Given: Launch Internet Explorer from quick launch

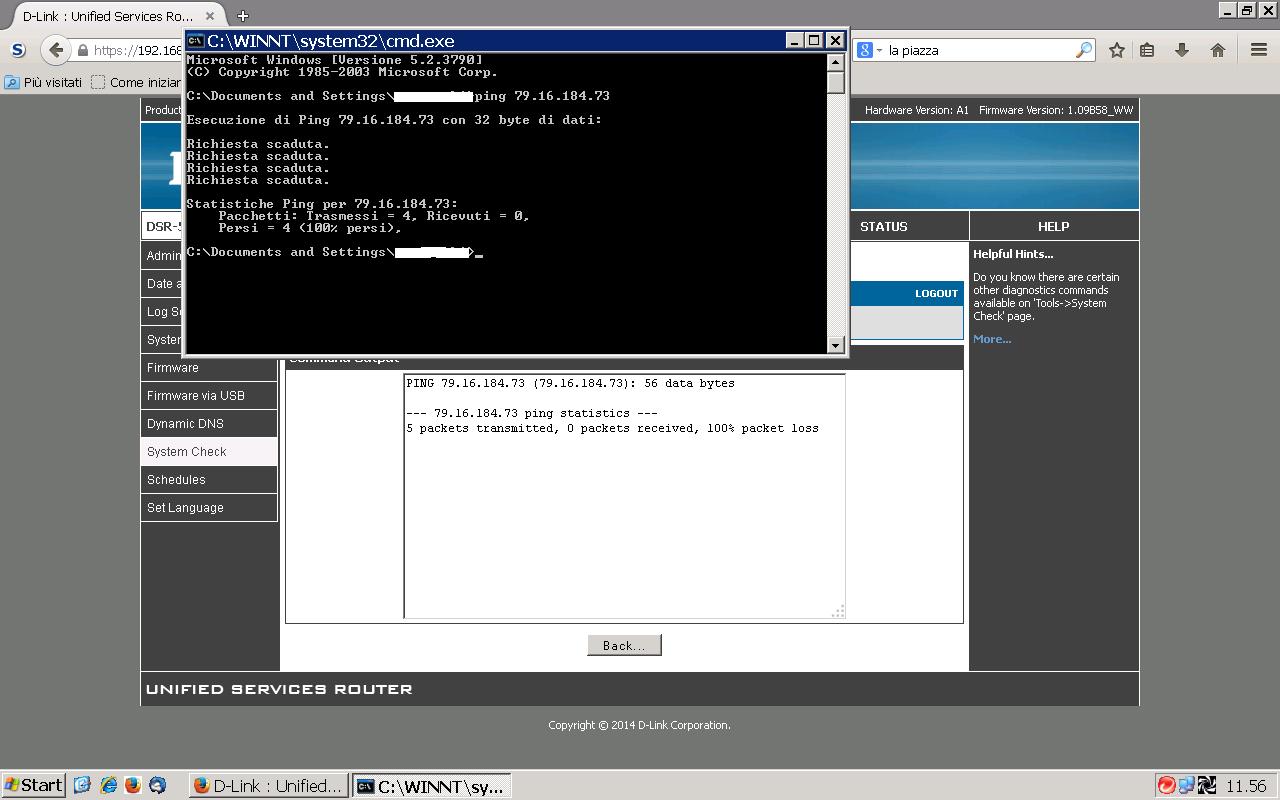Looking at the screenshot, I should tap(108, 785).
